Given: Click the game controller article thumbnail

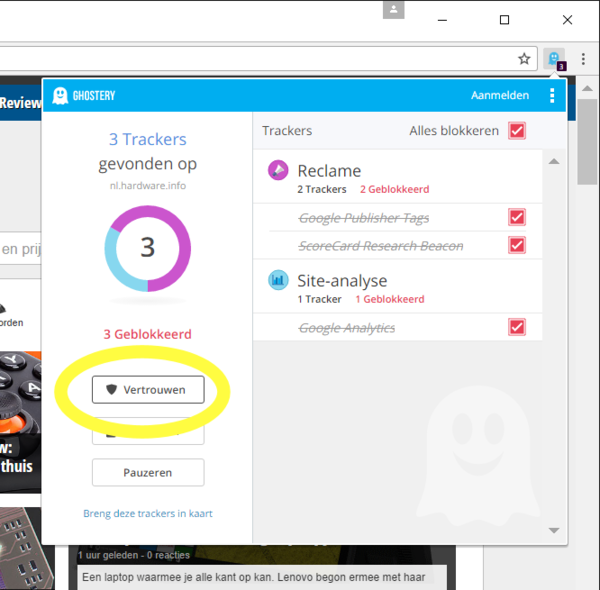Looking at the screenshot, I should pos(21,422).
